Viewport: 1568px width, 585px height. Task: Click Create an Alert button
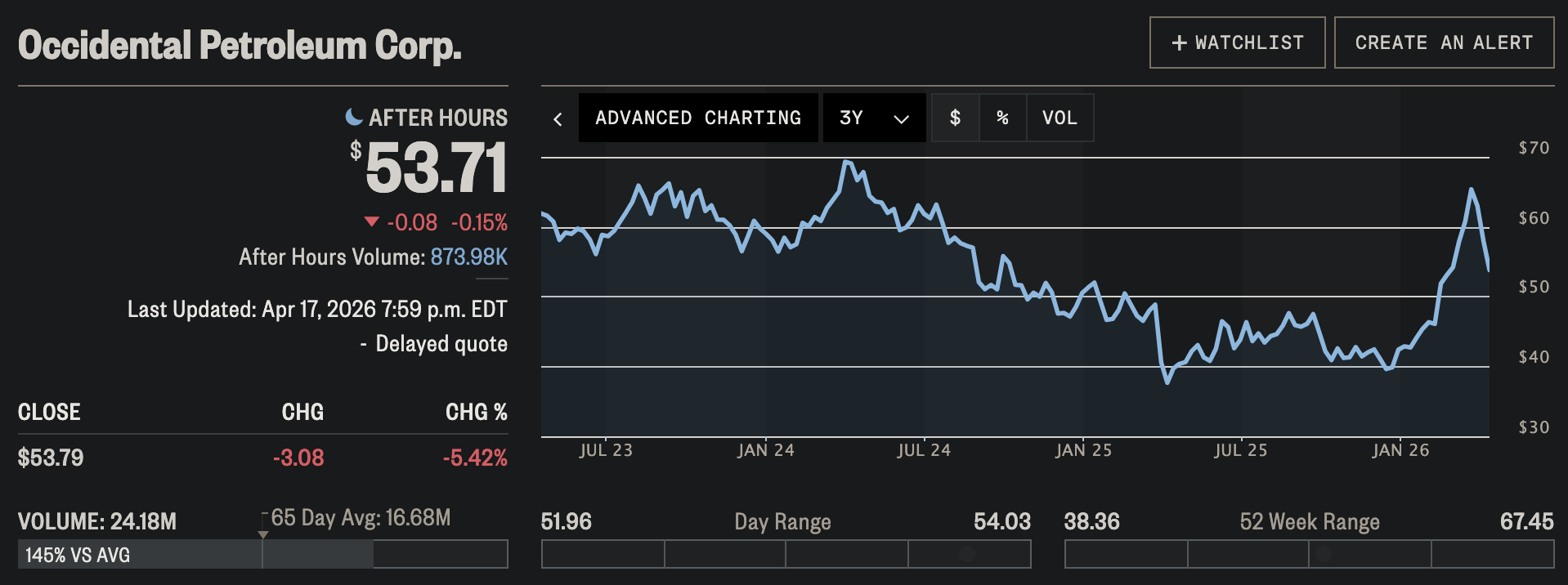point(1444,42)
